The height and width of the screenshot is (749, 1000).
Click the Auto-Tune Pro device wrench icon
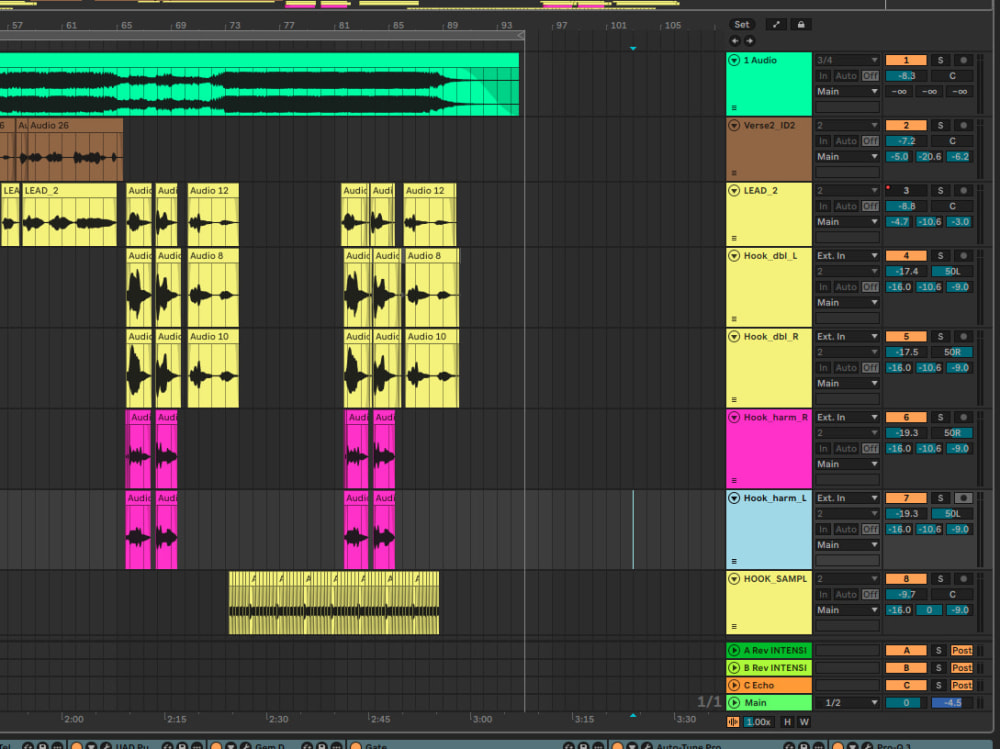coord(647,746)
